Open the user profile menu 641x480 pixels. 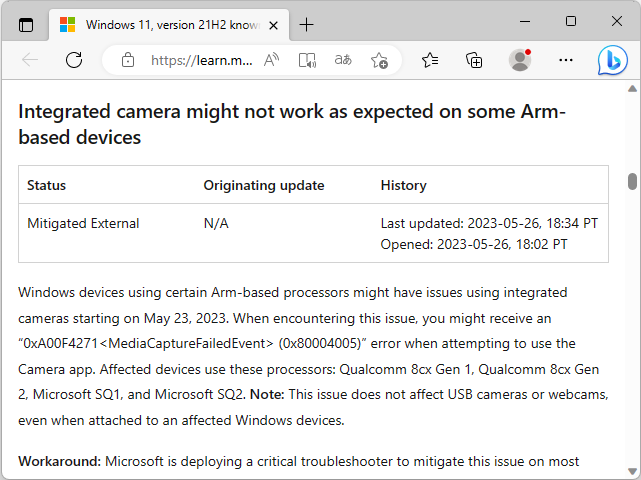tap(520, 60)
